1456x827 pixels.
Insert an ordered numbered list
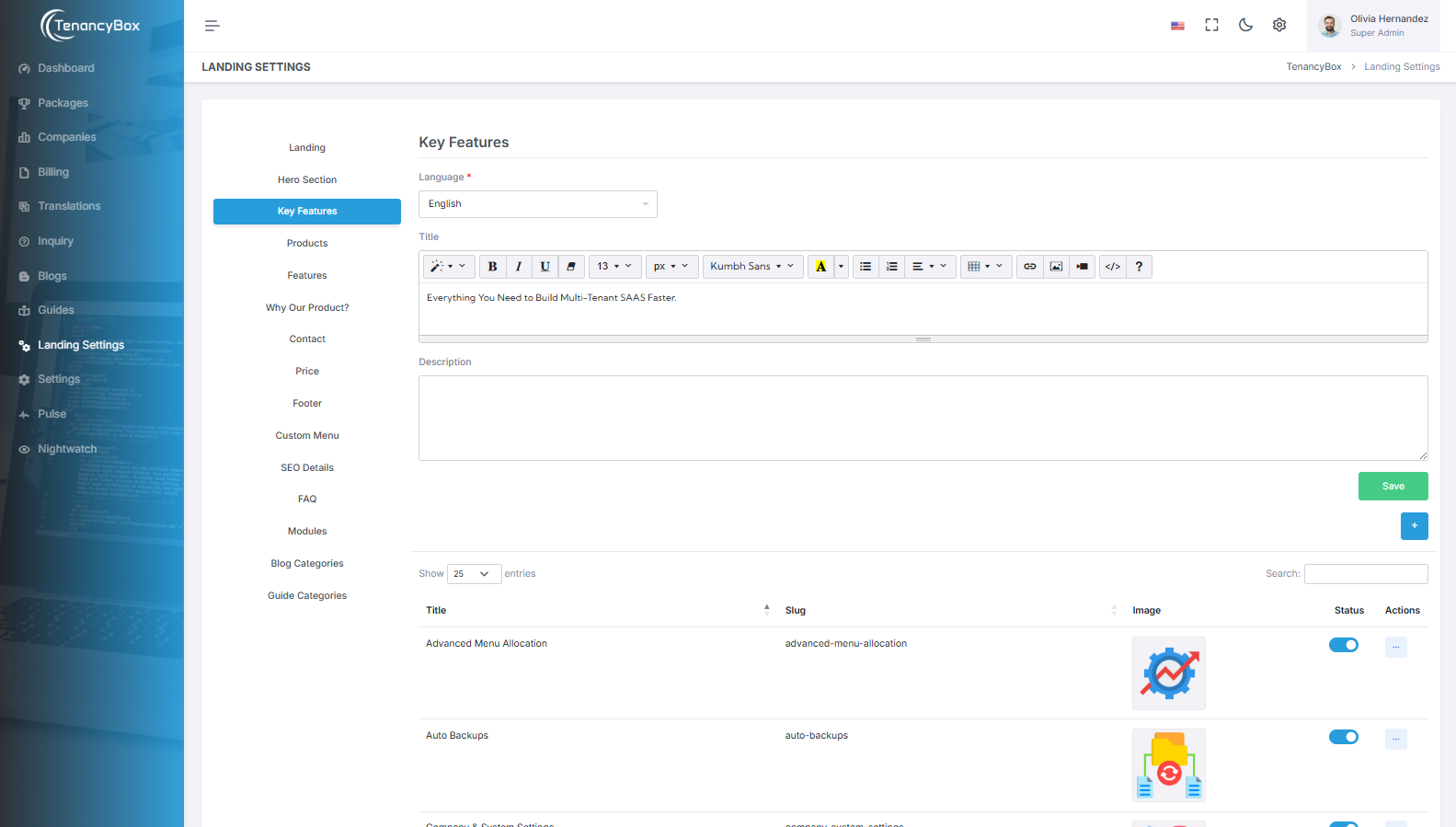tap(891, 267)
